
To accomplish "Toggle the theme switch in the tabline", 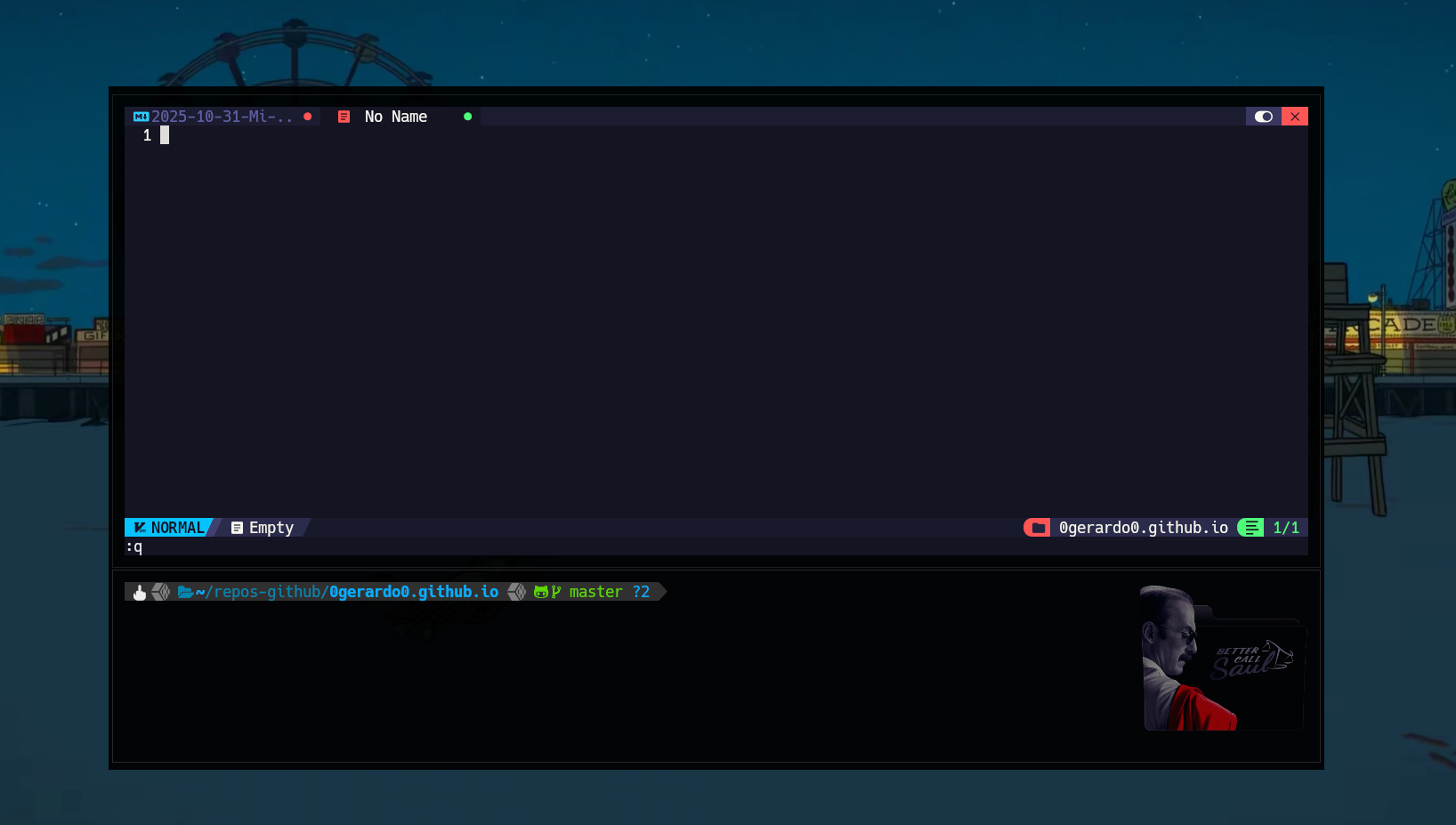I will 1263,117.
